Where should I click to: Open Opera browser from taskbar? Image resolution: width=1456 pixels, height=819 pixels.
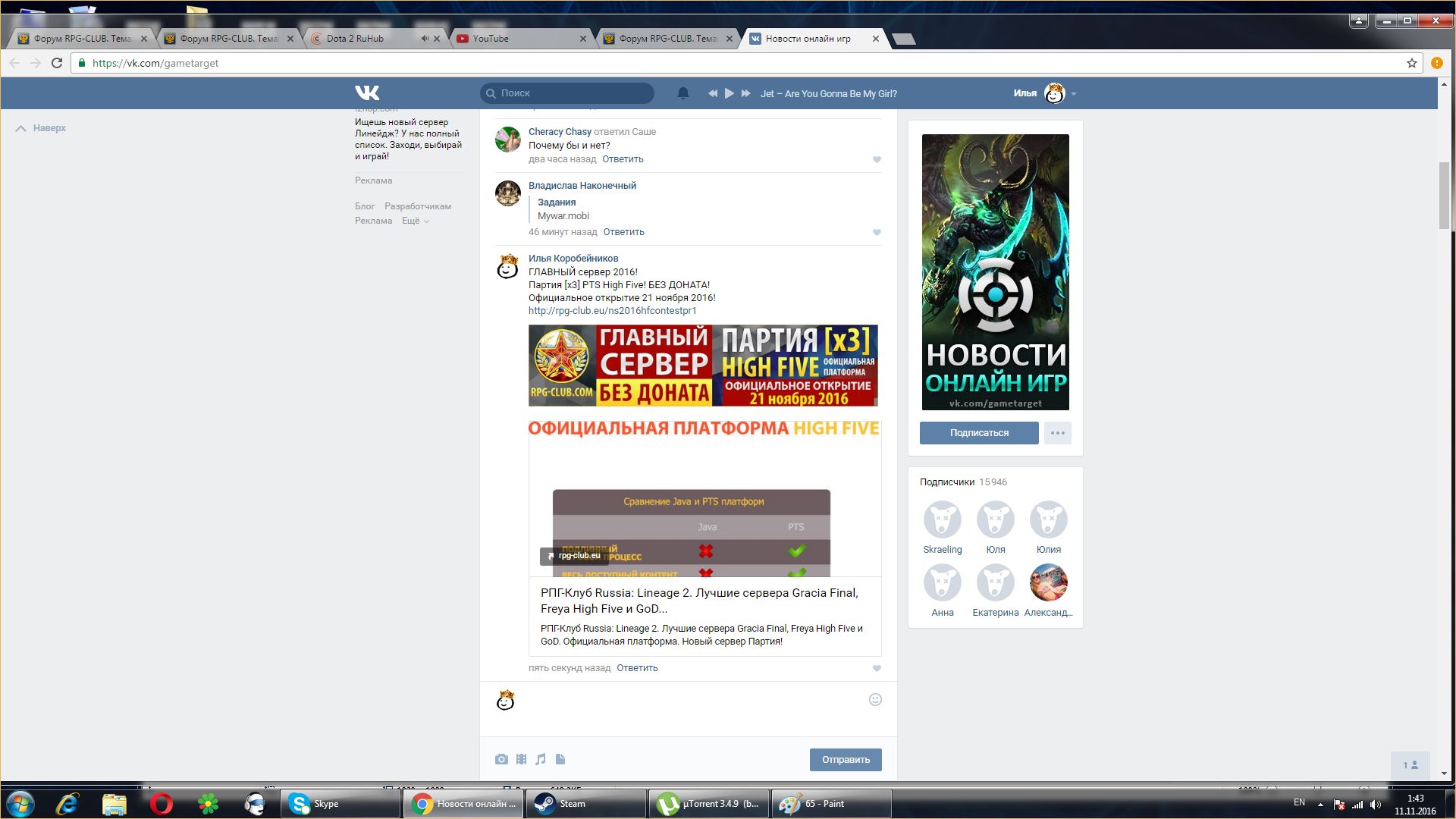(x=161, y=804)
